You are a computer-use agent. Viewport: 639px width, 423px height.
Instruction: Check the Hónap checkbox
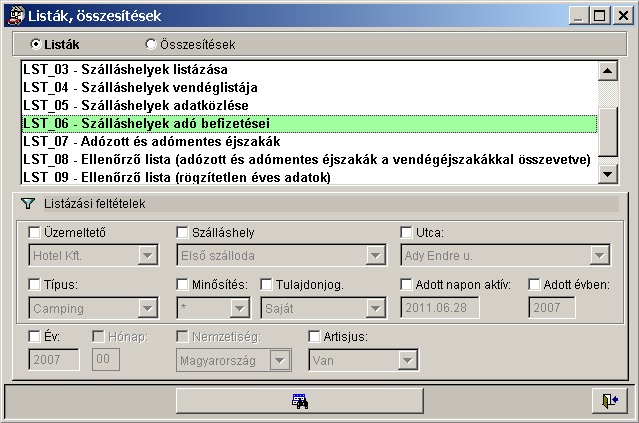tap(98, 336)
